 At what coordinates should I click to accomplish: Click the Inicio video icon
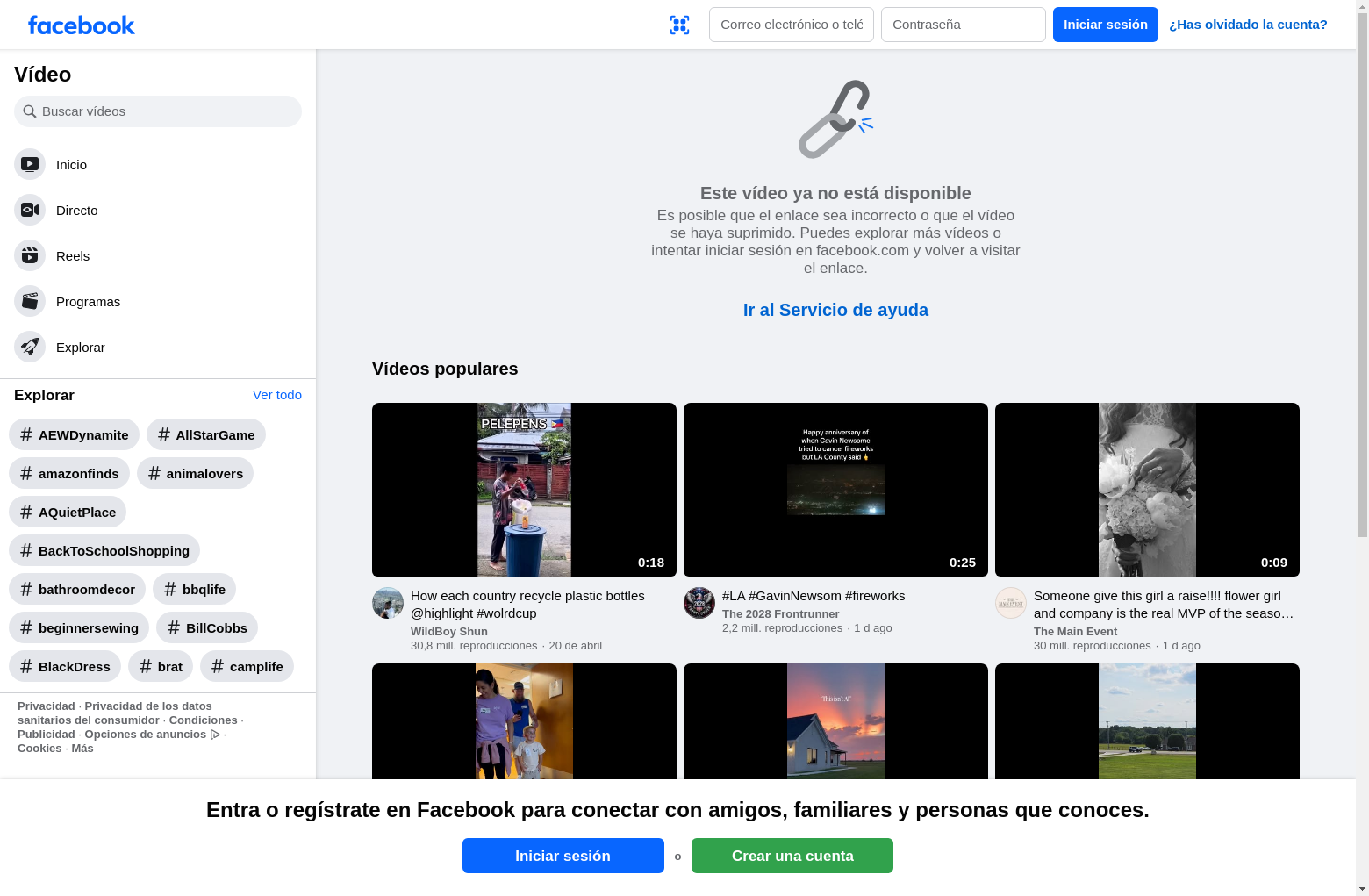30,164
